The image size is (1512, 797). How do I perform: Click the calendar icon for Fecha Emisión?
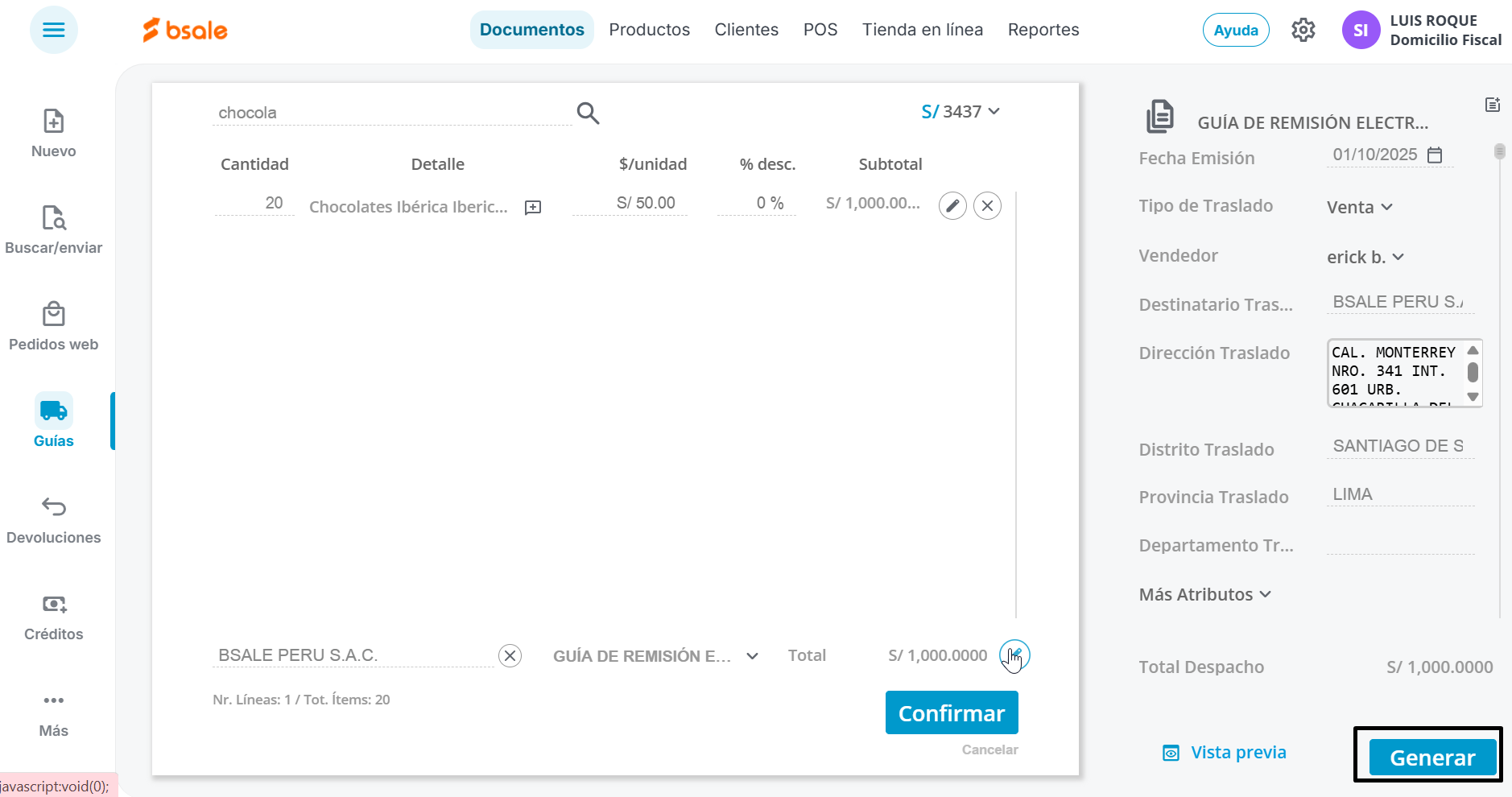1435,155
